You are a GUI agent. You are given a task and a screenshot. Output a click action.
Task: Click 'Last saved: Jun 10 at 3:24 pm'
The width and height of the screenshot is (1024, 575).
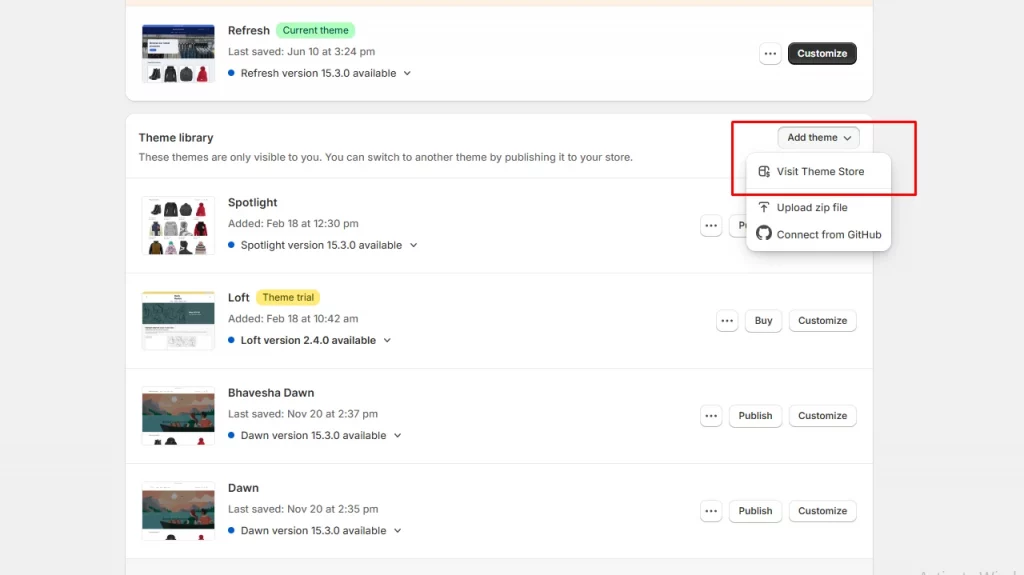(x=302, y=52)
